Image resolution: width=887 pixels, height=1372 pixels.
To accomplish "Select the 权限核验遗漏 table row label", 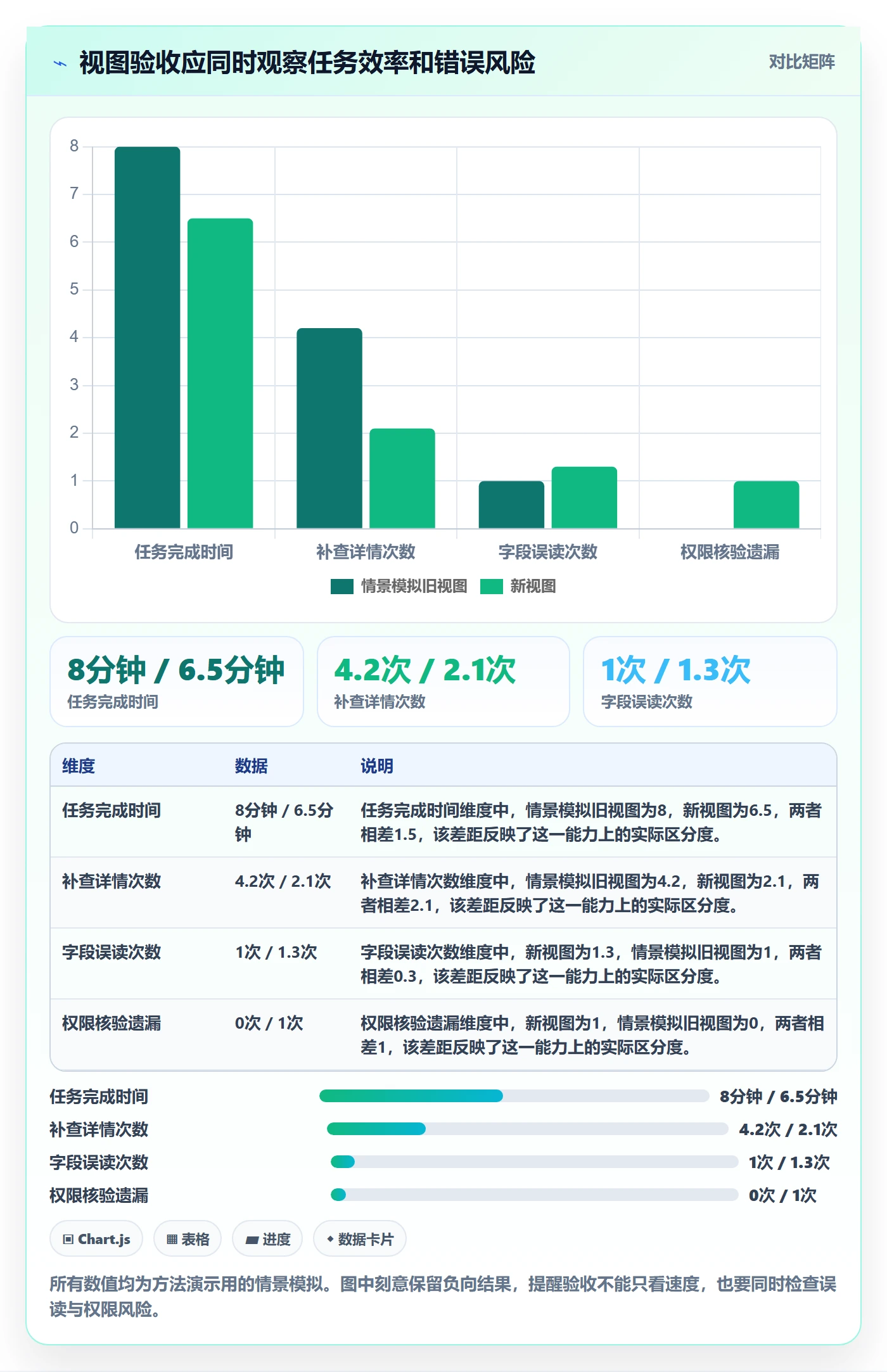I will tap(112, 1023).
